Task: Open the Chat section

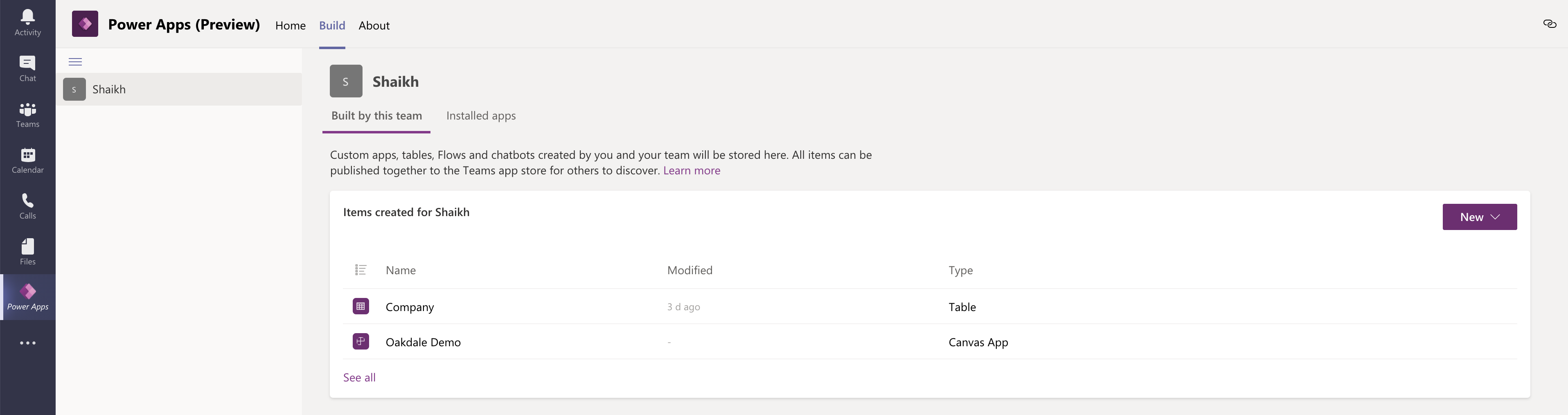Action: coord(27,69)
